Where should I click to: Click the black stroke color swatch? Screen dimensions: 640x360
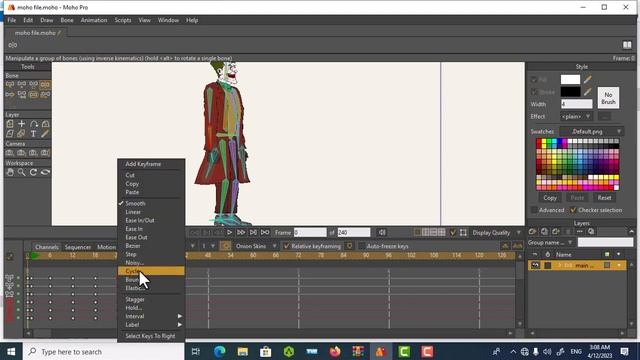click(570, 92)
